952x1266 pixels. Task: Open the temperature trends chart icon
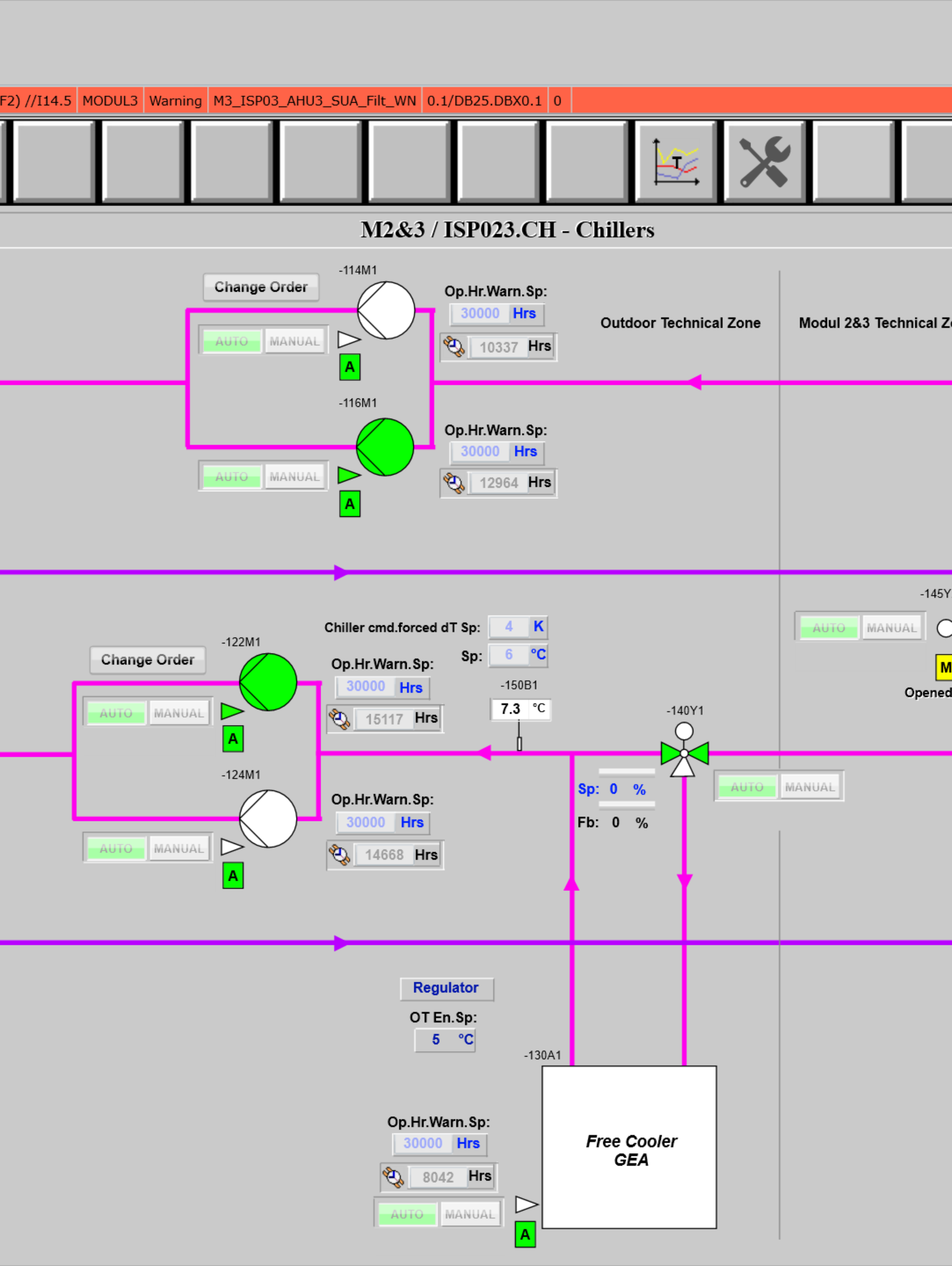tap(676, 162)
